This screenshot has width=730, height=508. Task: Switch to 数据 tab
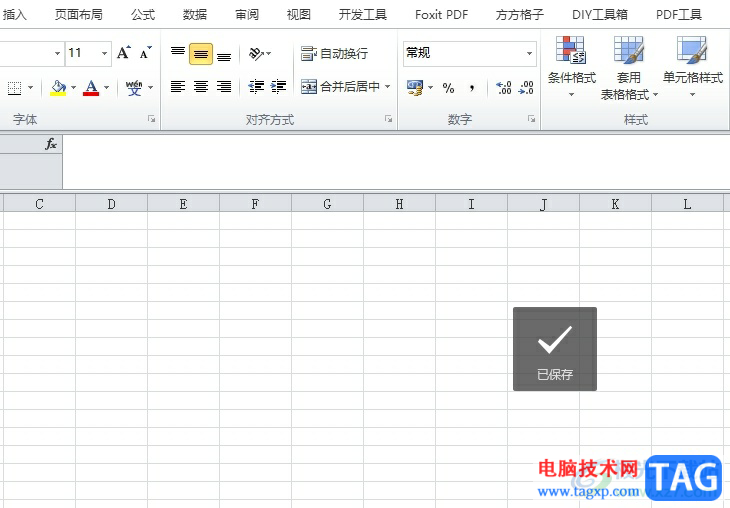(x=195, y=15)
